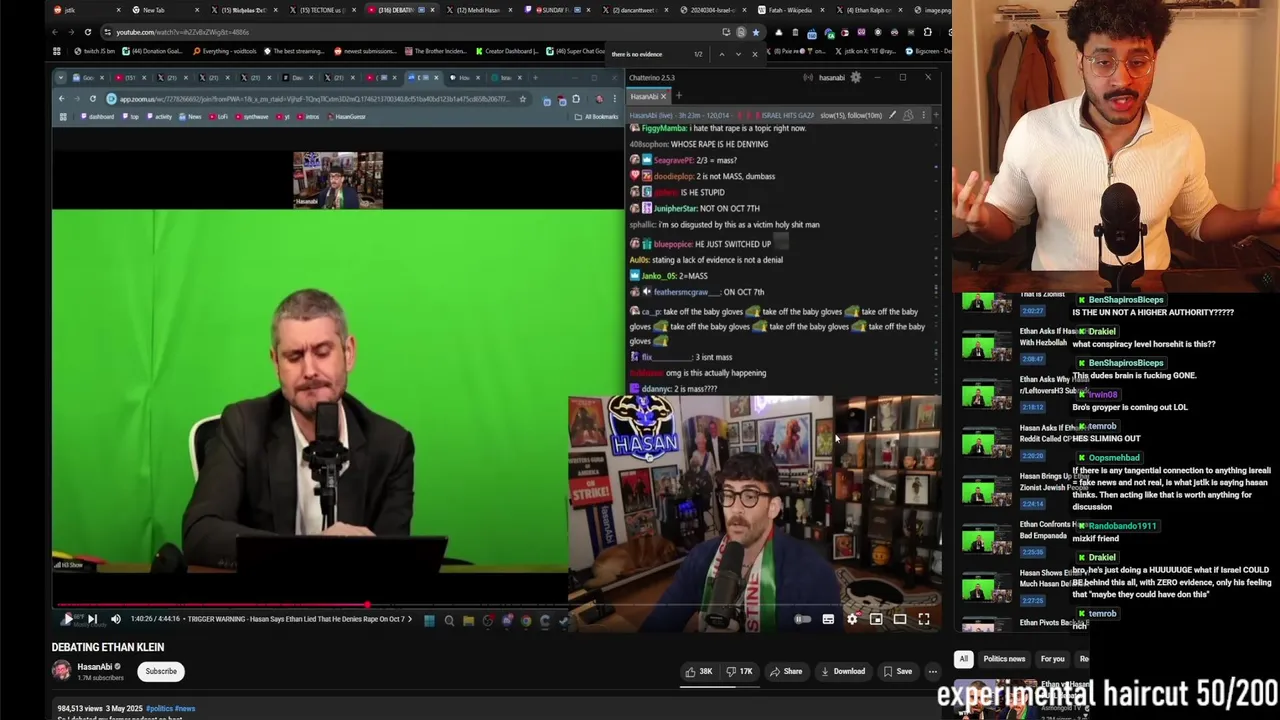Select the All filter chip
1280x720 pixels.
(x=963, y=659)
